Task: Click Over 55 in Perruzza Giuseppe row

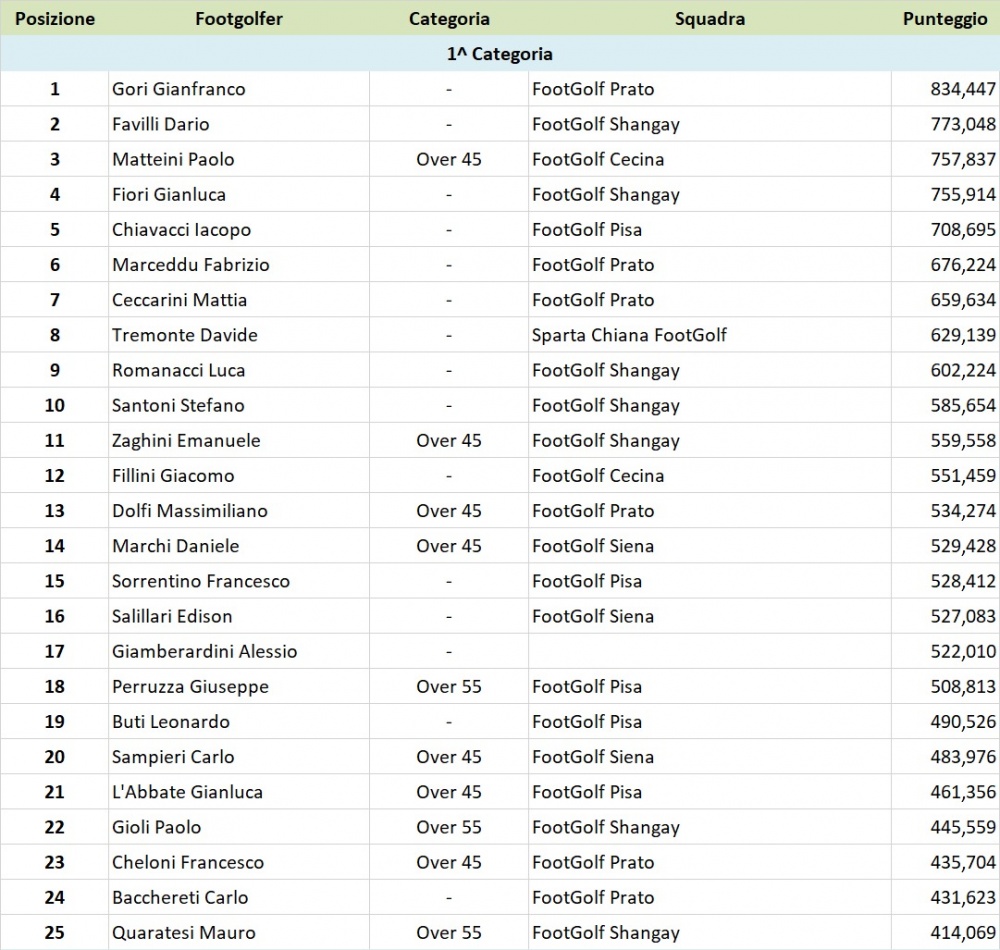Action: pos(449,686)
